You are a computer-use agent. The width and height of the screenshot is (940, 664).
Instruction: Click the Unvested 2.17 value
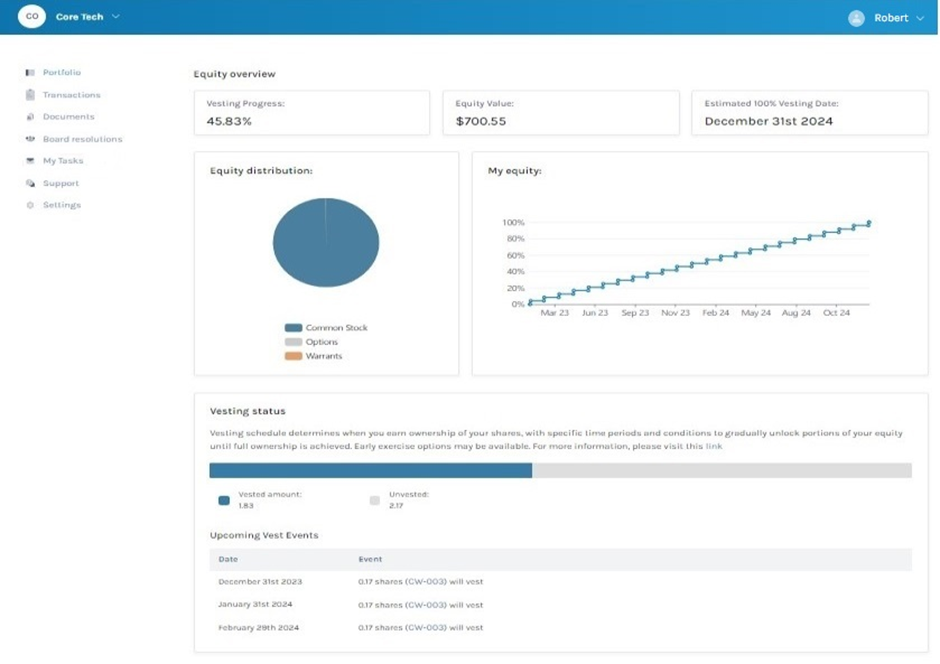tap(396, 506)
